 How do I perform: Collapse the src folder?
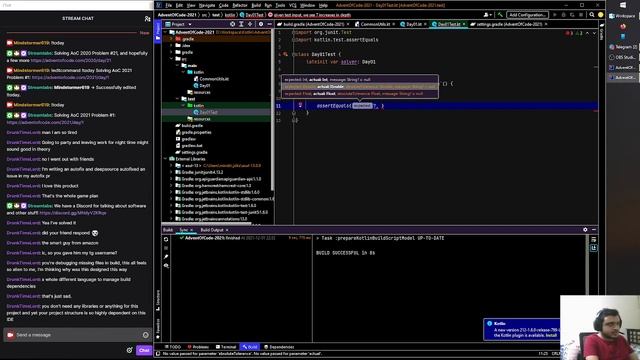(171, 59)
